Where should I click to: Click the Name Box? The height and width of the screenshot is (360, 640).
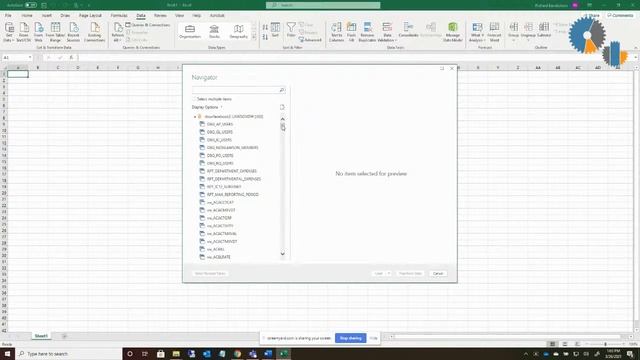click(17, 58)
